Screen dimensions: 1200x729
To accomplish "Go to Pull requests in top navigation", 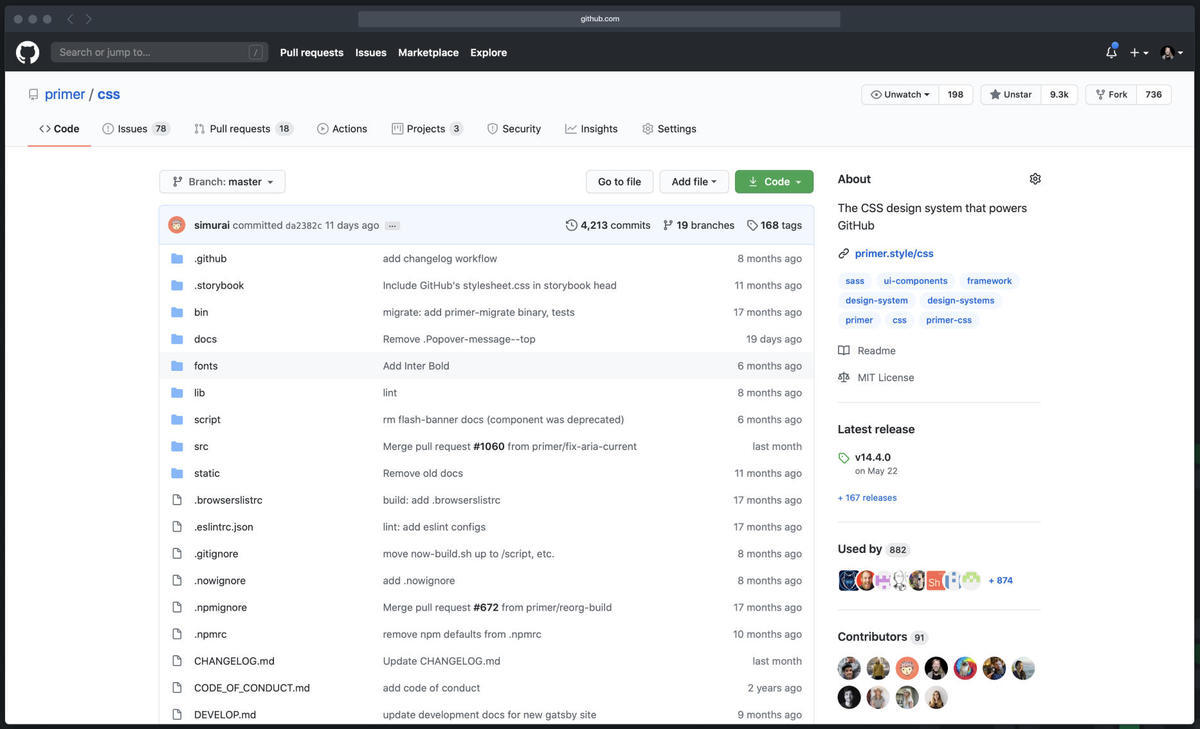I will [311, 53].
